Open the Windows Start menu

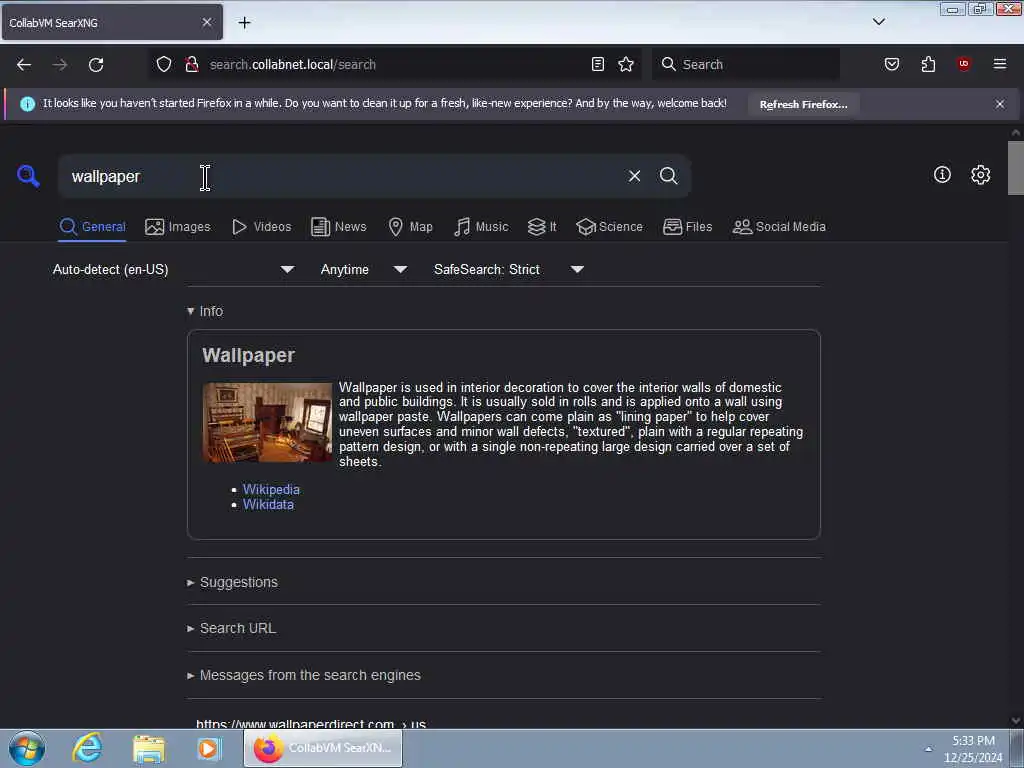pyautogui.click(x=27, y=748)
